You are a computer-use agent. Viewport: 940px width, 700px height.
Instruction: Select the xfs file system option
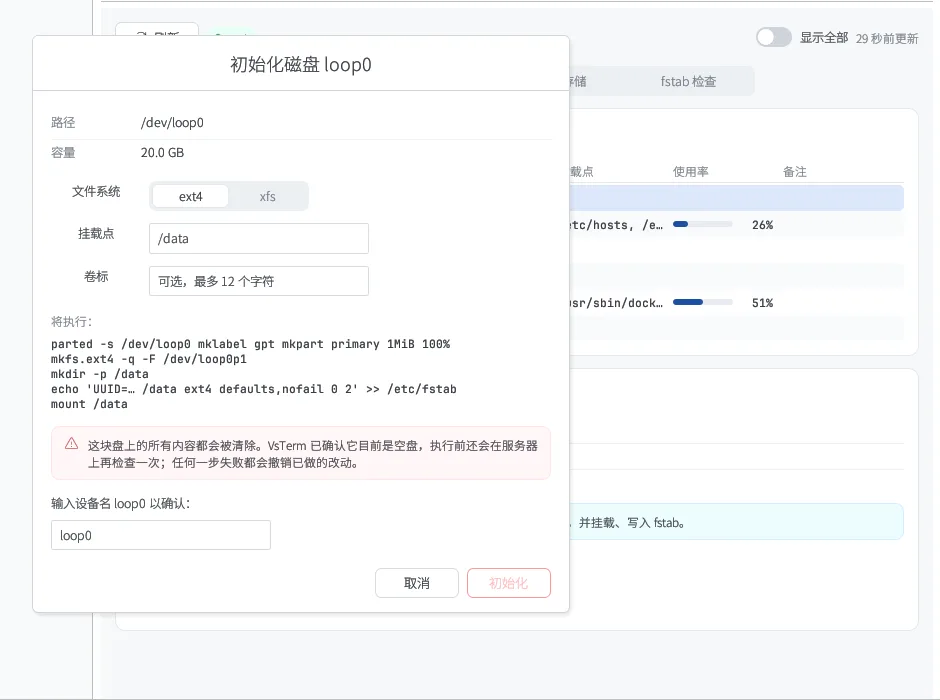click(267, 197)
